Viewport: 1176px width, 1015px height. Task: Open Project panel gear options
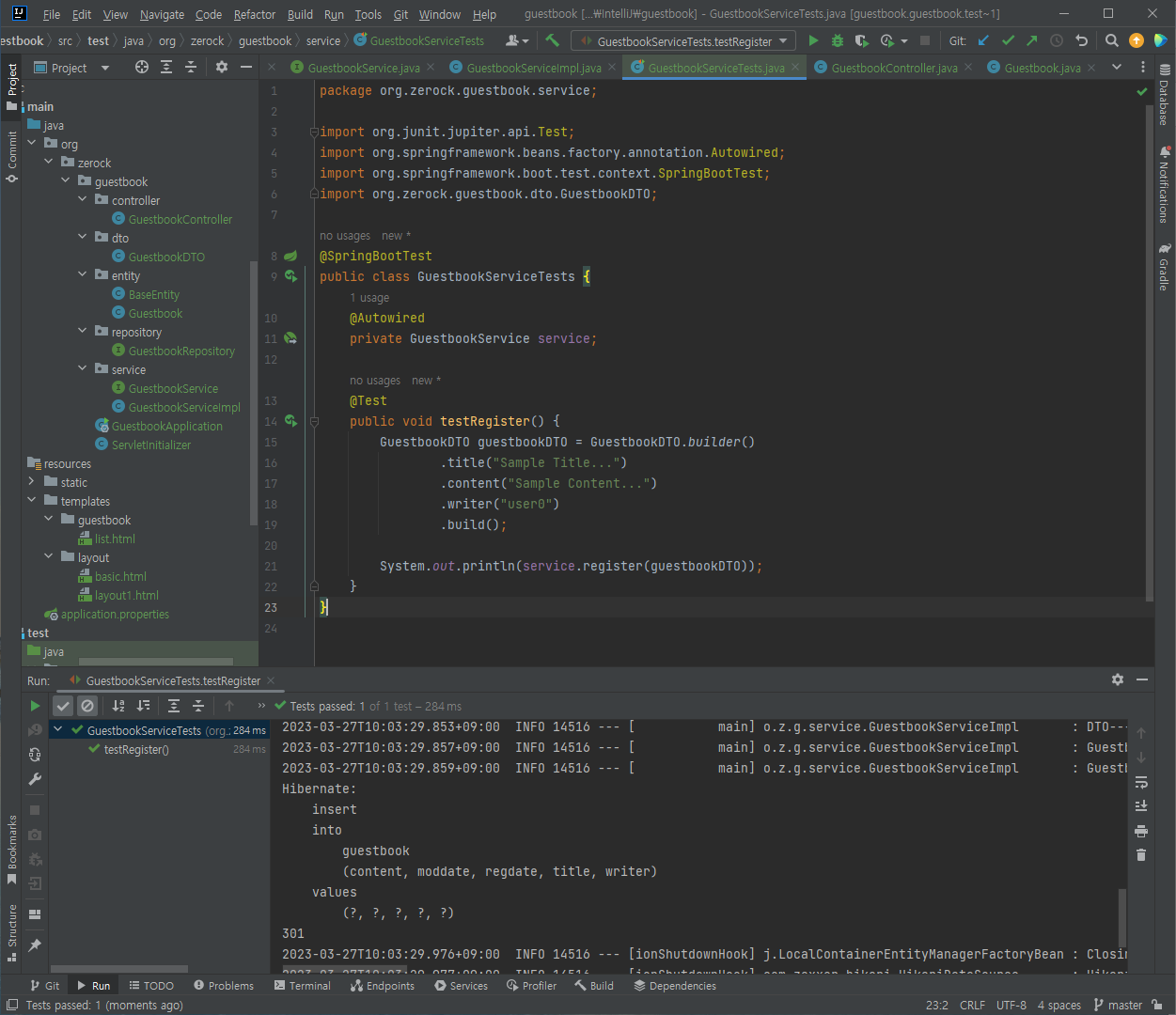pos(222,67)
